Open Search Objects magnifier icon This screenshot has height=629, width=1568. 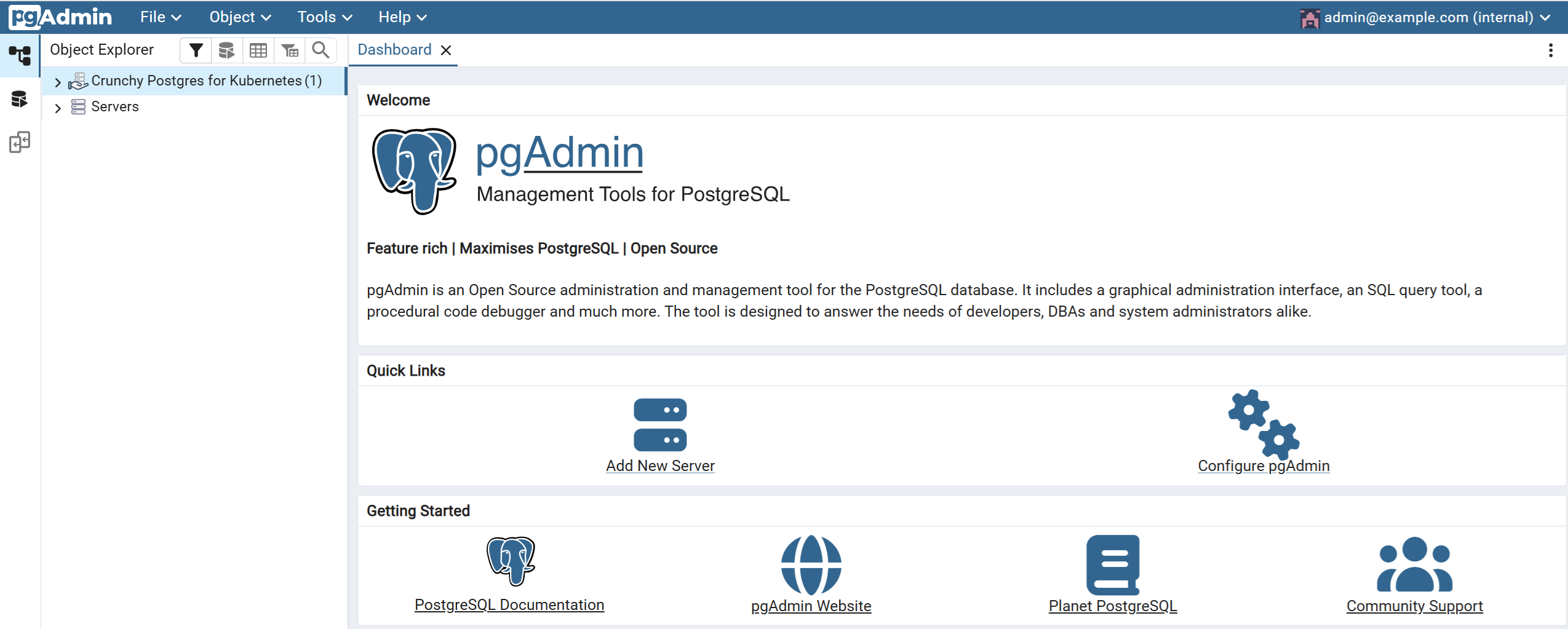pos(320,50)
